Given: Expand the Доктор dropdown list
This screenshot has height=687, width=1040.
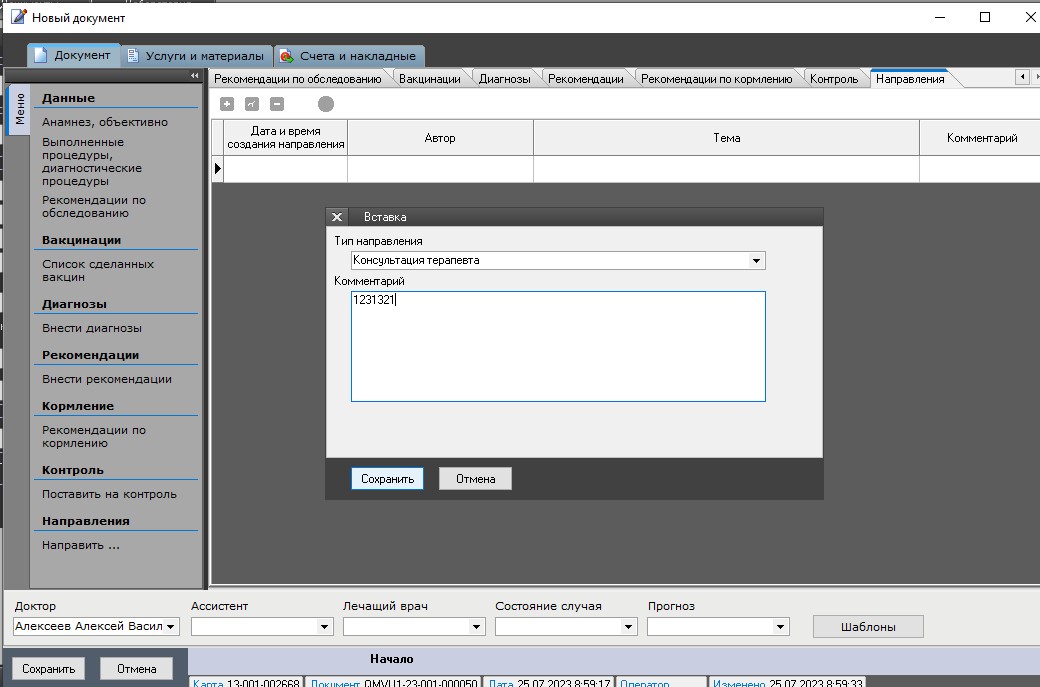Looking at the screenshot, I should click(x=171, y=627).
